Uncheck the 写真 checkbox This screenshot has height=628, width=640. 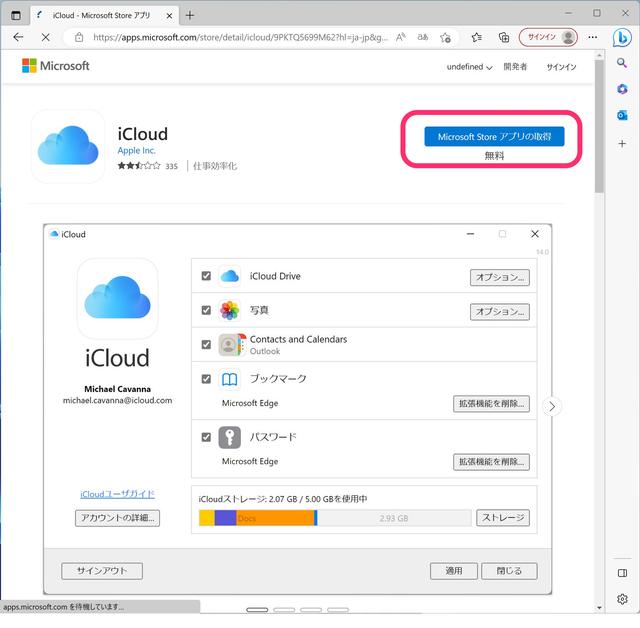[x=206, y=311]
